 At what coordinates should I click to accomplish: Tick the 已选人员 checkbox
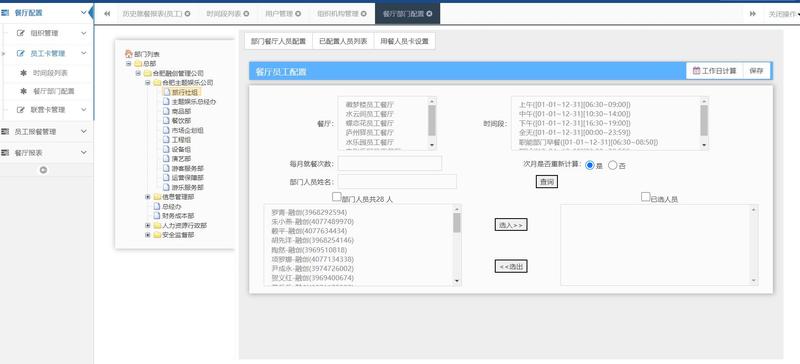[645, 197]
